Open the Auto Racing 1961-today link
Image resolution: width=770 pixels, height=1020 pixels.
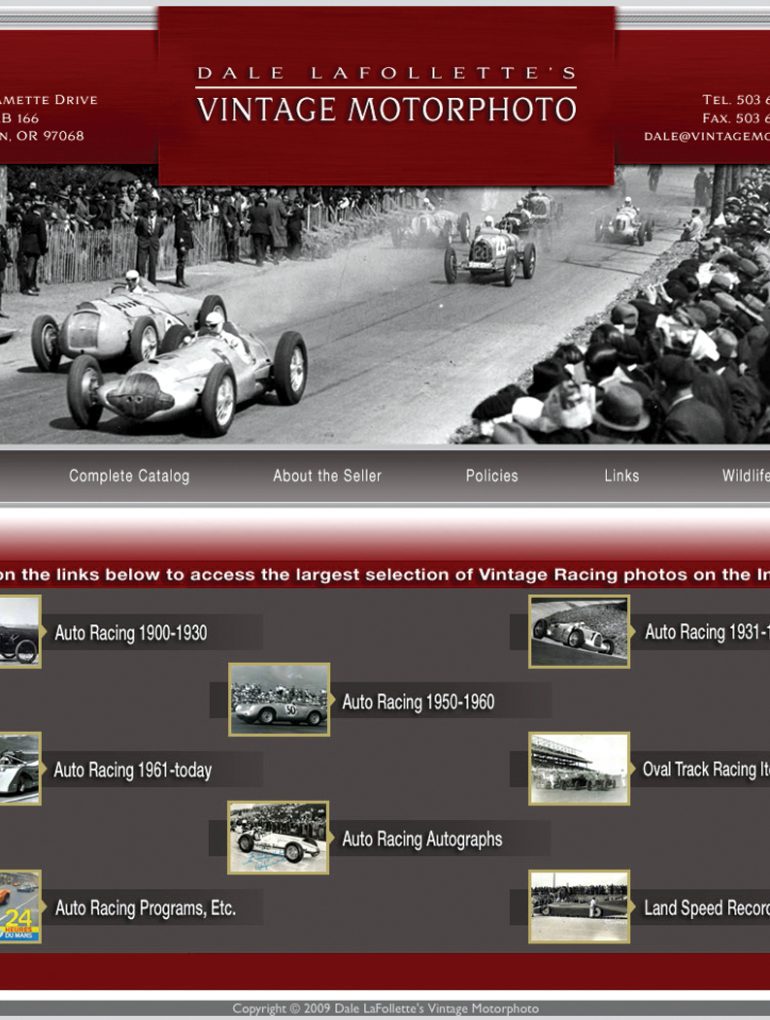pos(133,770)
